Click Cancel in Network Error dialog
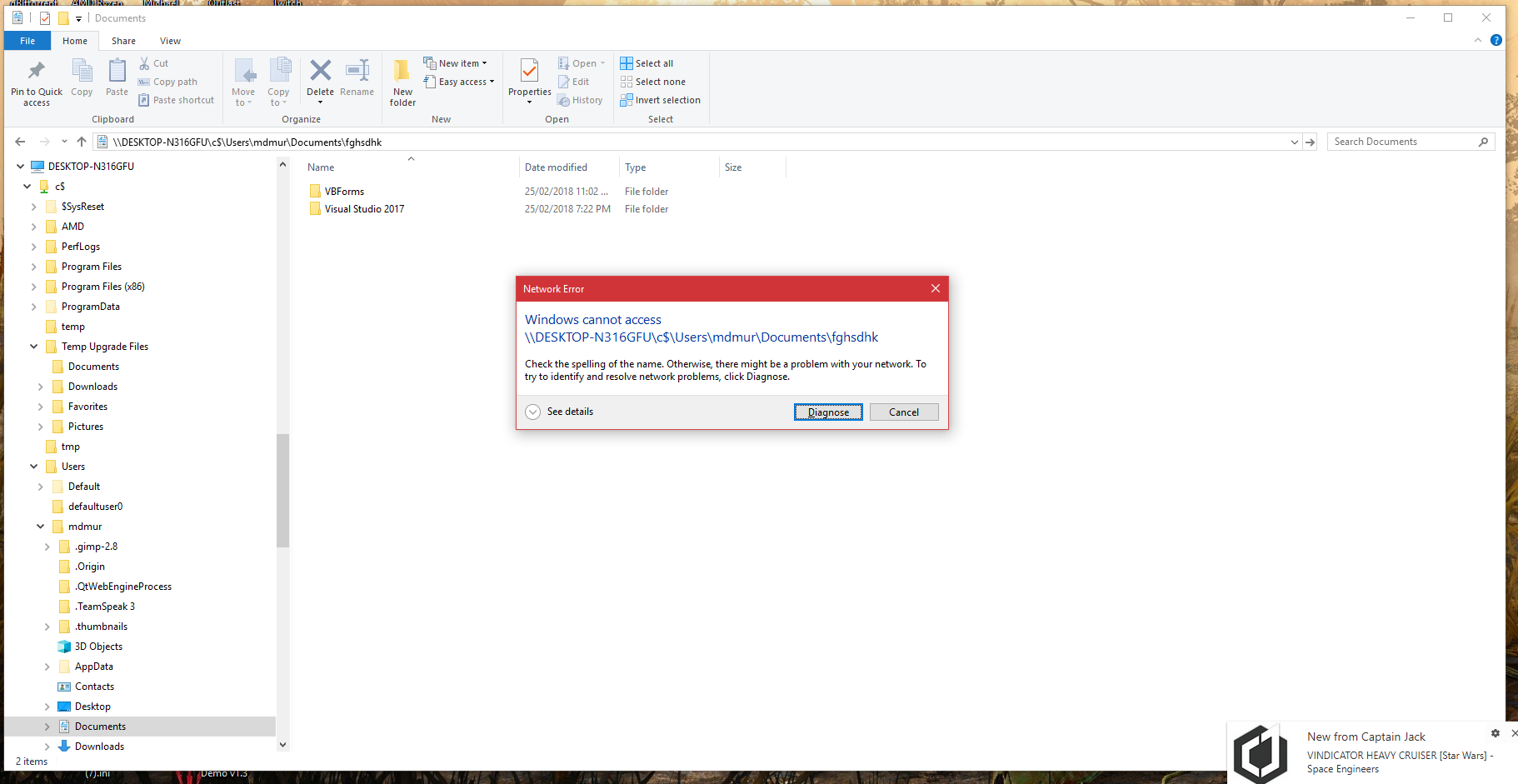This screenshot has height=784, width=1518. tap(904, 412)
